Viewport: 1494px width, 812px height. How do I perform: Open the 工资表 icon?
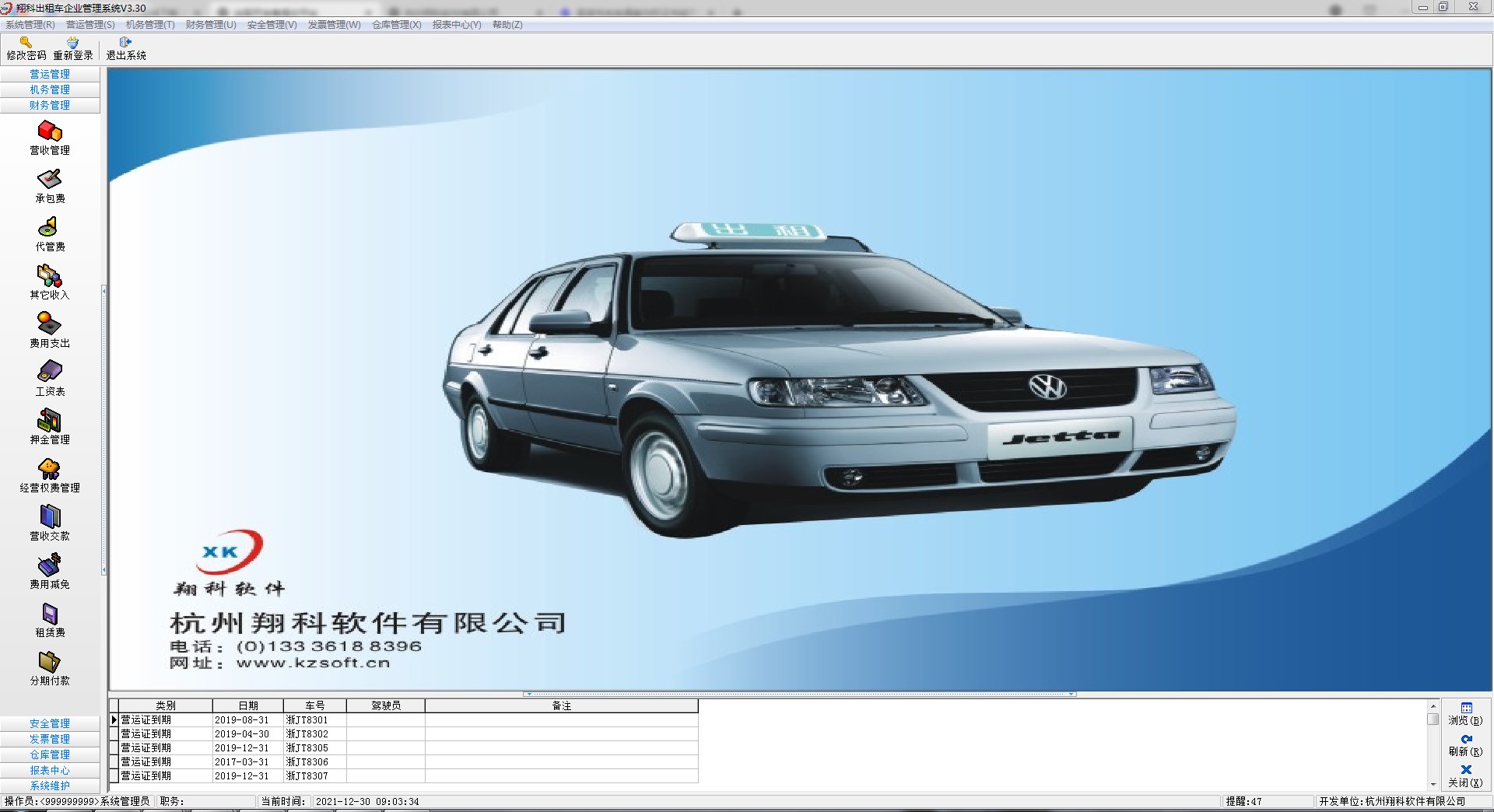tap(50, 379)
